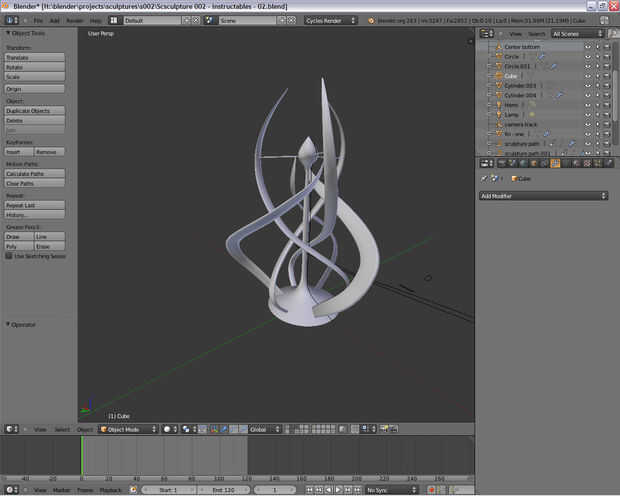620x496 pixels.
Task: Click the timeline editor type icon
Action: 9,490
